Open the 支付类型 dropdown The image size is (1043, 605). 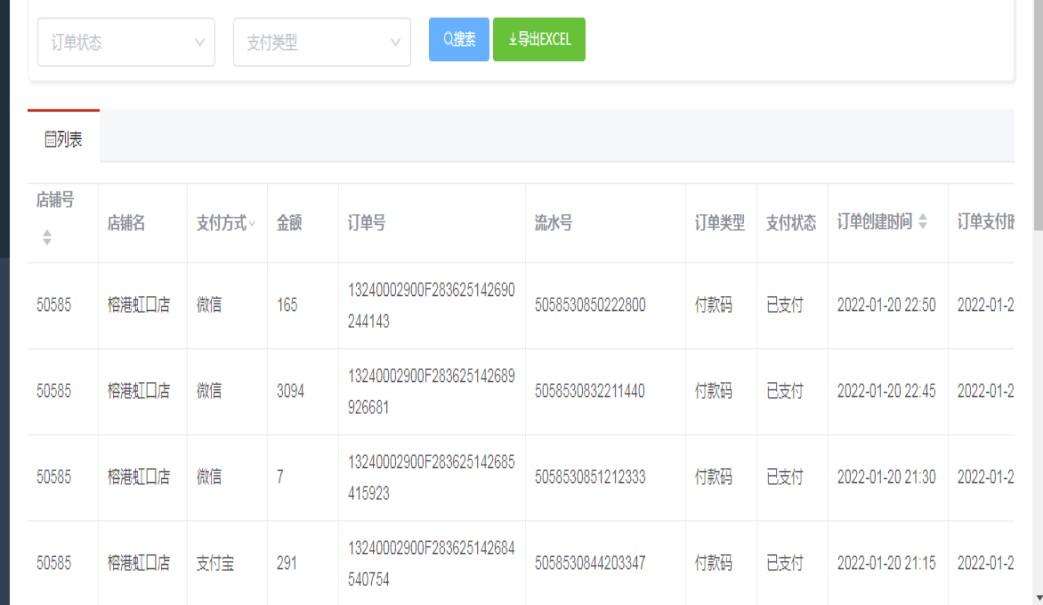321,43
